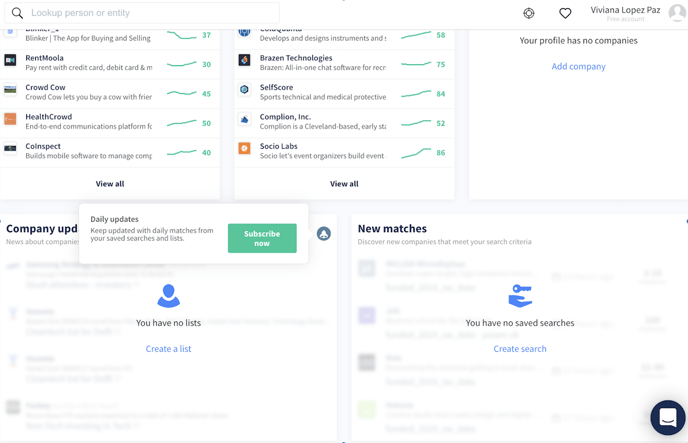Screen dimensions: 688x443
Task: Click the You have no lists person icon
Action: click(168, 296)
